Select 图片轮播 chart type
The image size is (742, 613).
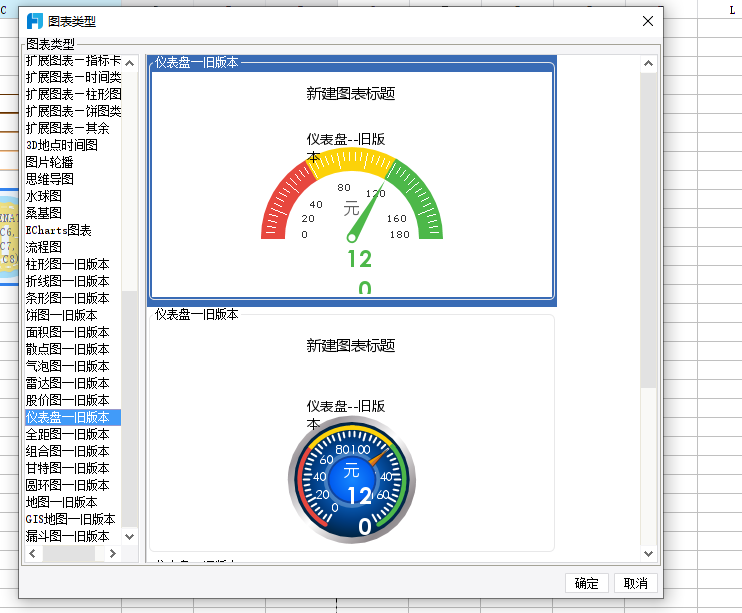73,162
